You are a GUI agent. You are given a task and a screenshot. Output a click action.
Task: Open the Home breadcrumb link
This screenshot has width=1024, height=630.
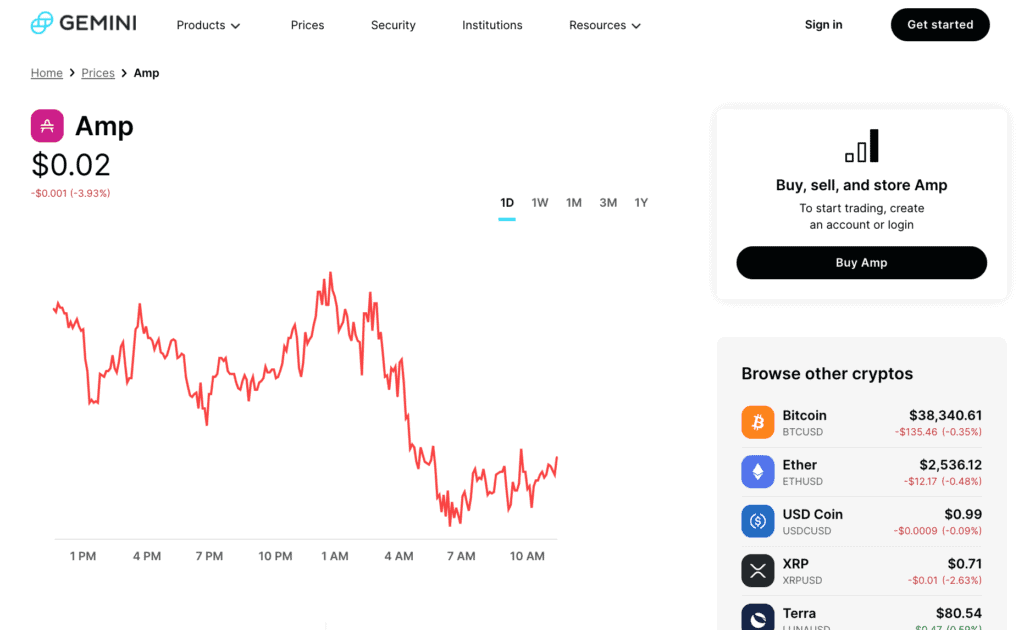46,72
